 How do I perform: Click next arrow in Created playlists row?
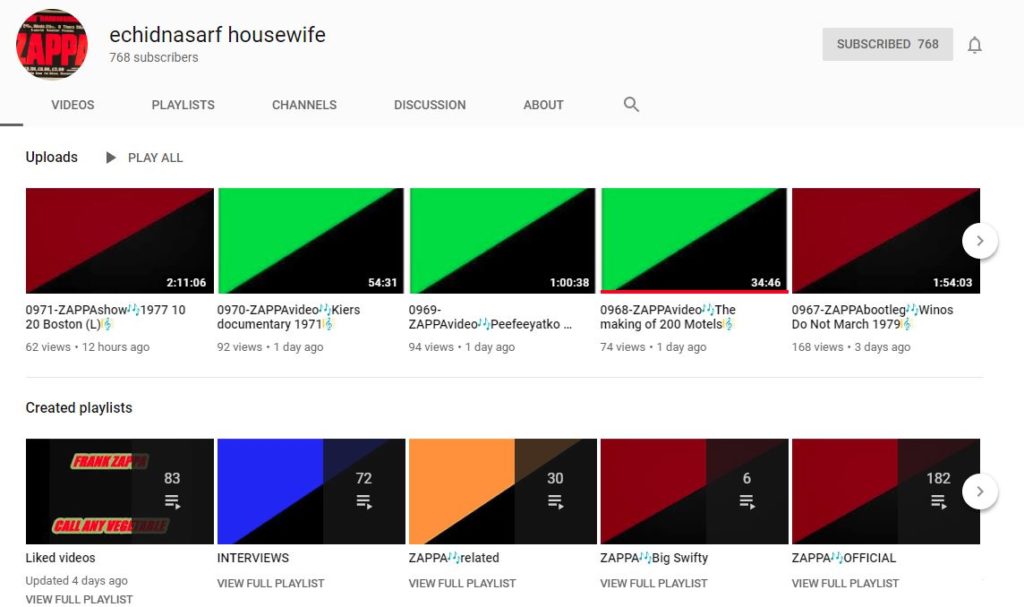[980, 491]
